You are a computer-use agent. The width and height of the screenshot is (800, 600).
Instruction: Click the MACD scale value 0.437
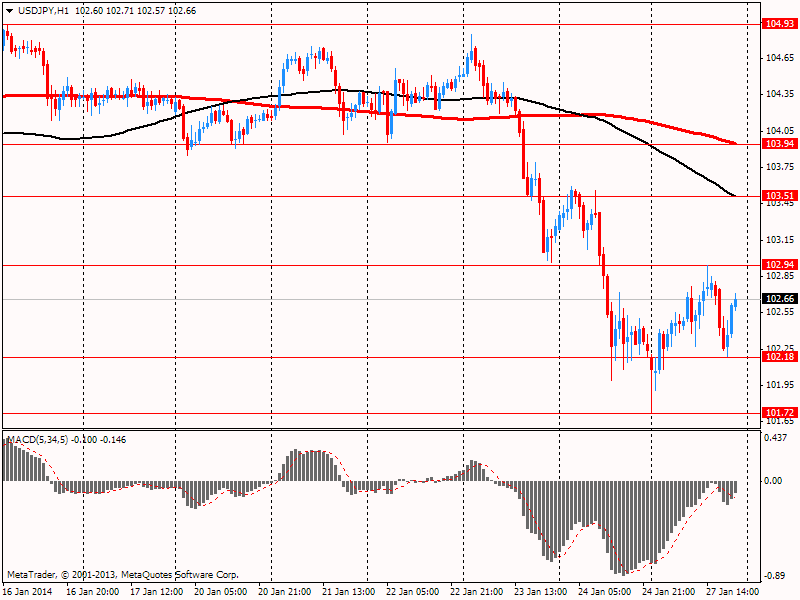click(776, 438)
